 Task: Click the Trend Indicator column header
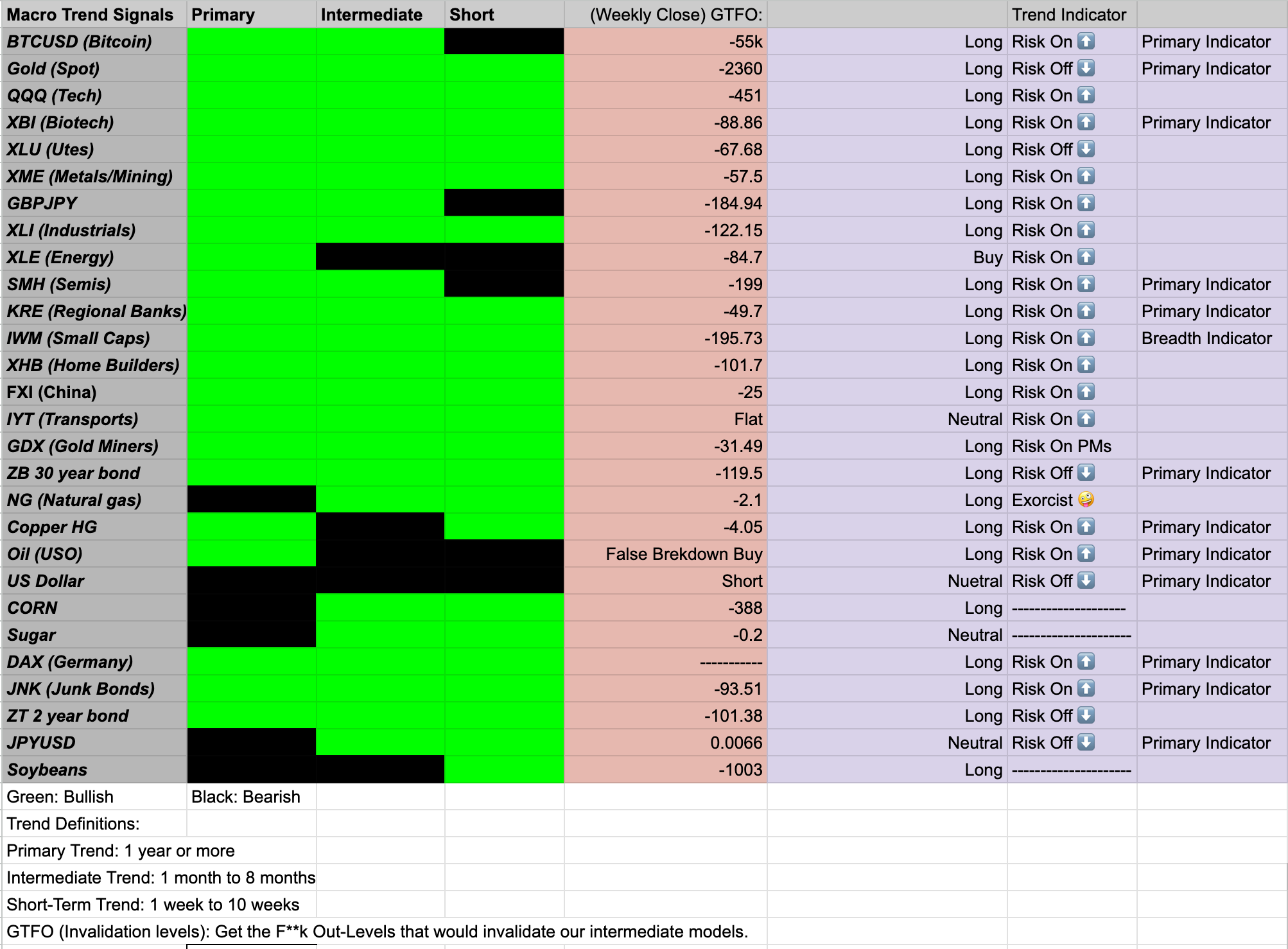tap(1070, 15)
